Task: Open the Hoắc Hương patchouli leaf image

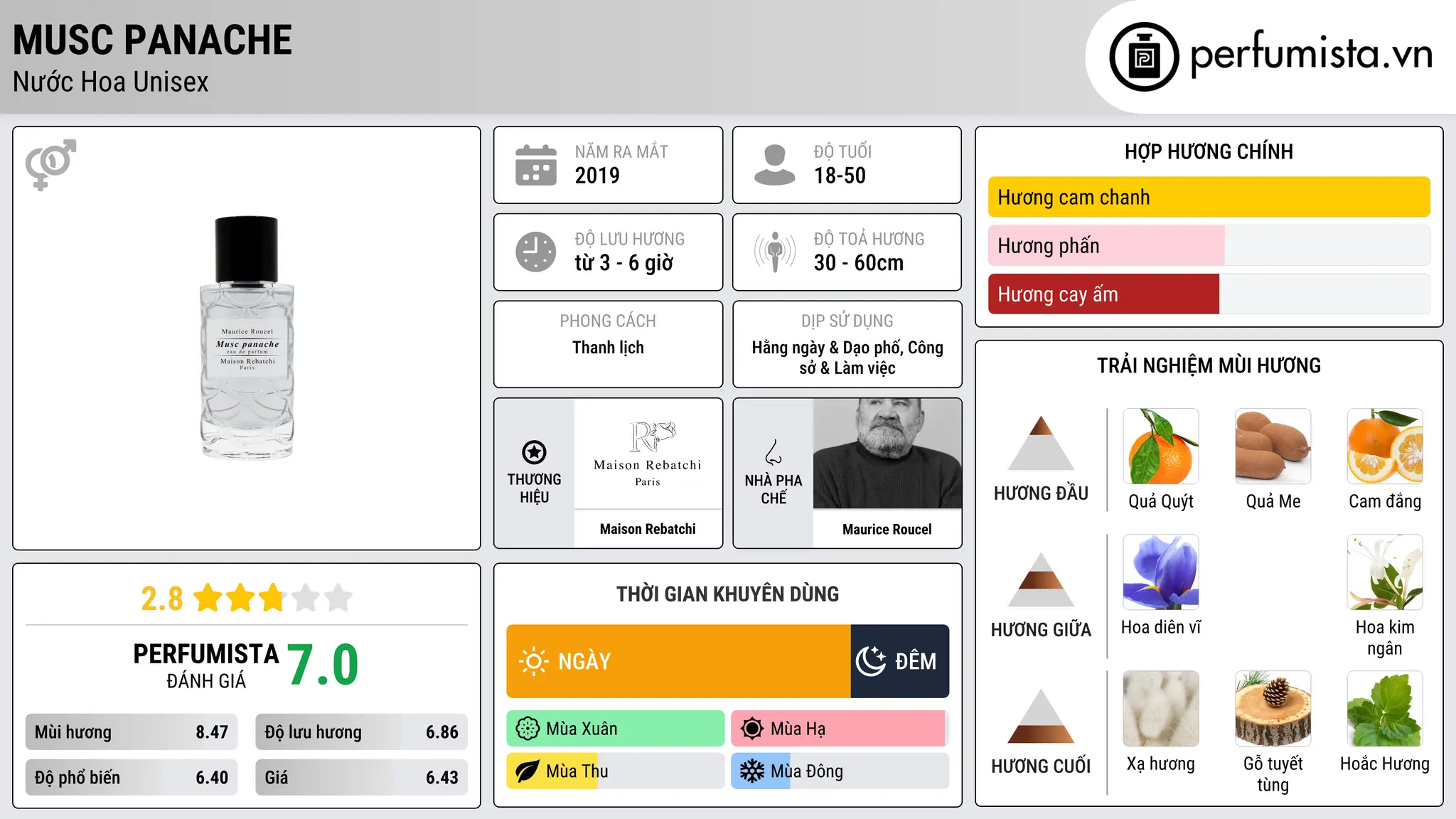Action: [1385, 709]
